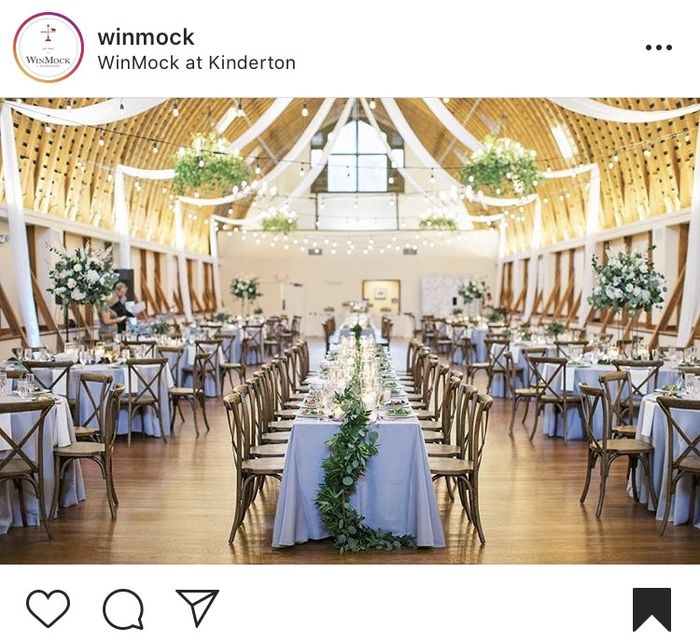Tap the tall floral arrangement on right side
Viewport: 700px width, 641px height.
point(625,281)
